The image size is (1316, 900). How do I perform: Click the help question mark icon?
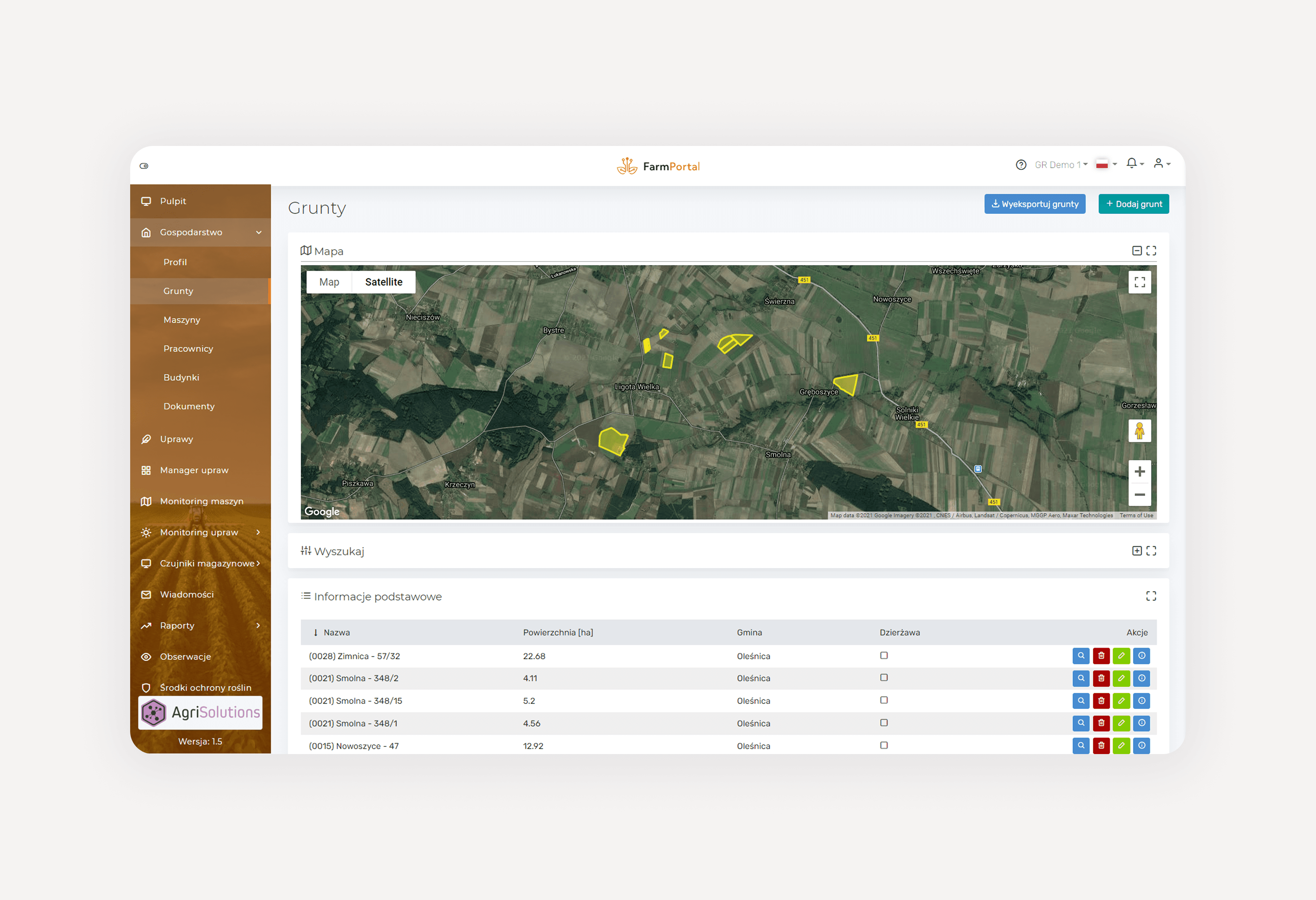(x=1020, y=165)
